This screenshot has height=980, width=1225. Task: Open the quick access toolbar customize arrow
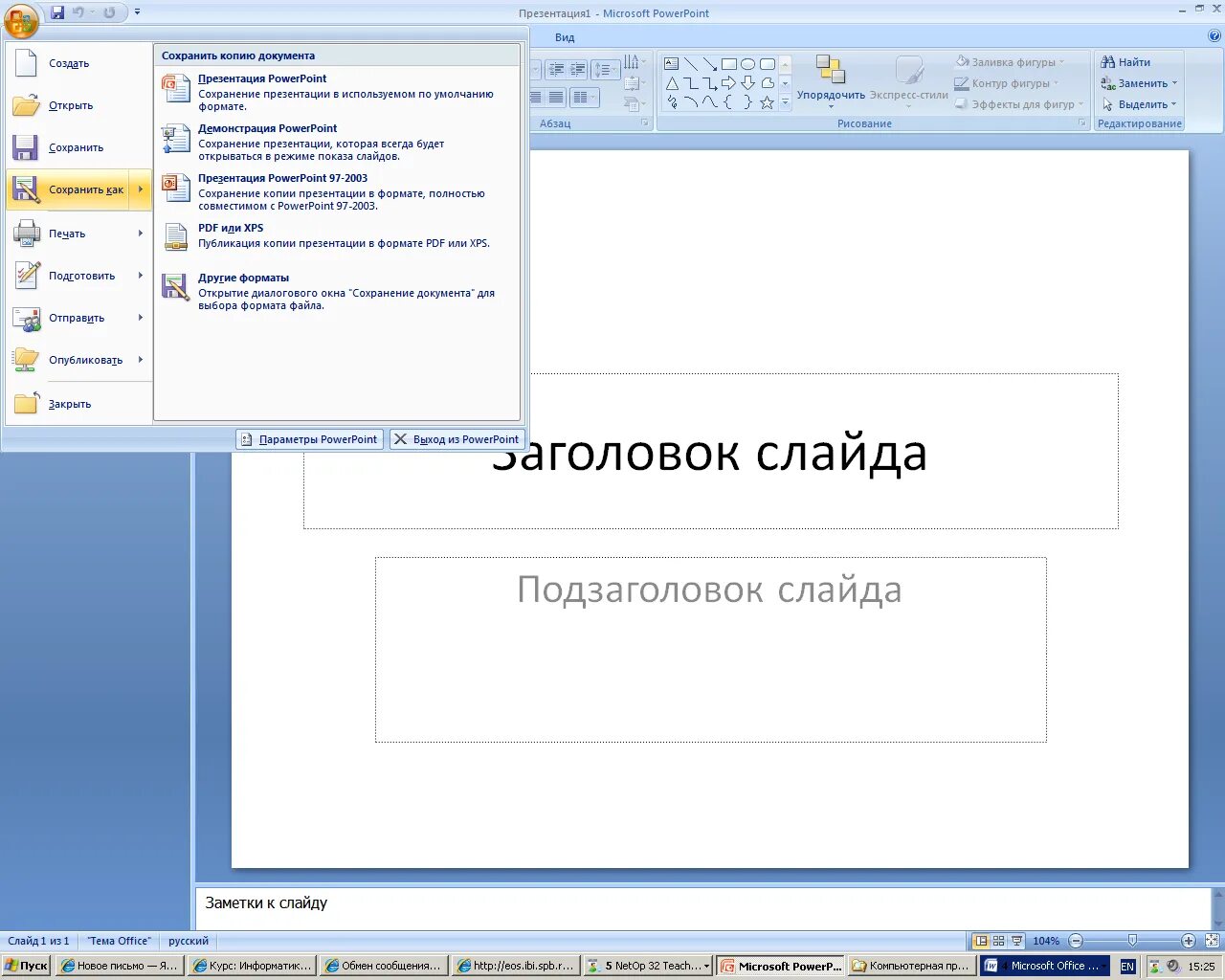137,12
